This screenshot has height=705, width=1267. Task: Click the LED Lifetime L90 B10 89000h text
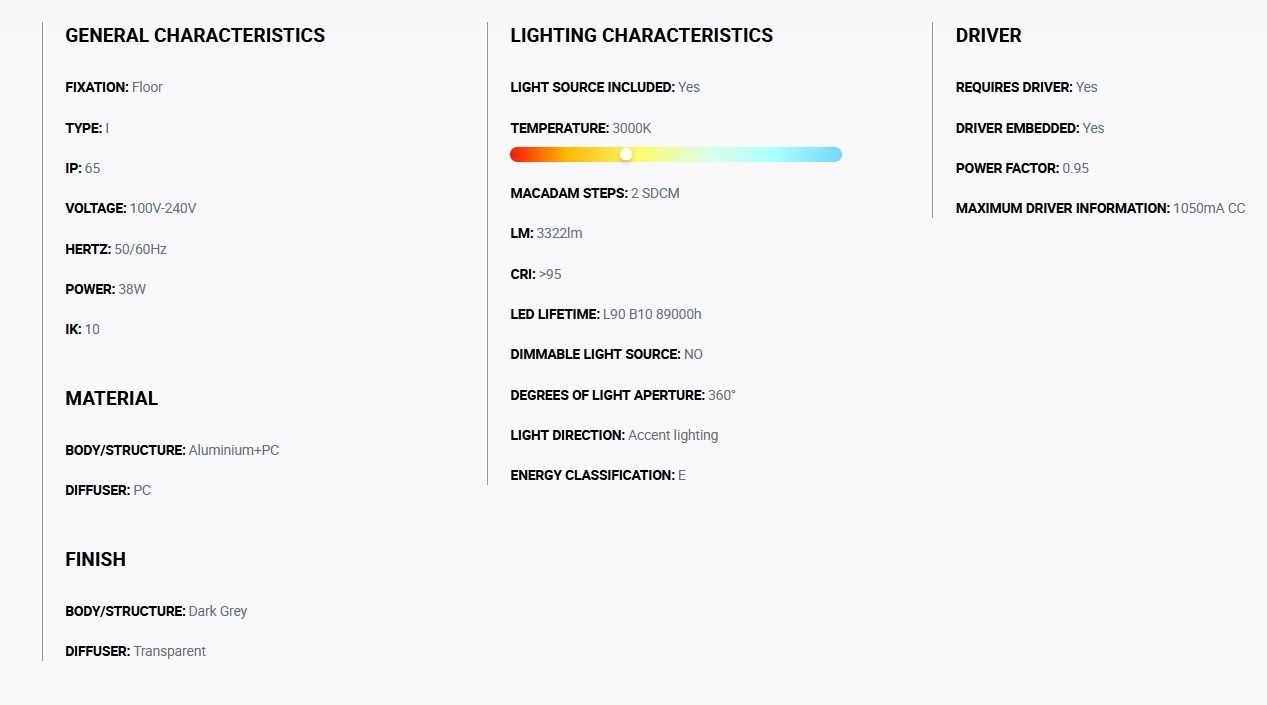click(606, 314)
